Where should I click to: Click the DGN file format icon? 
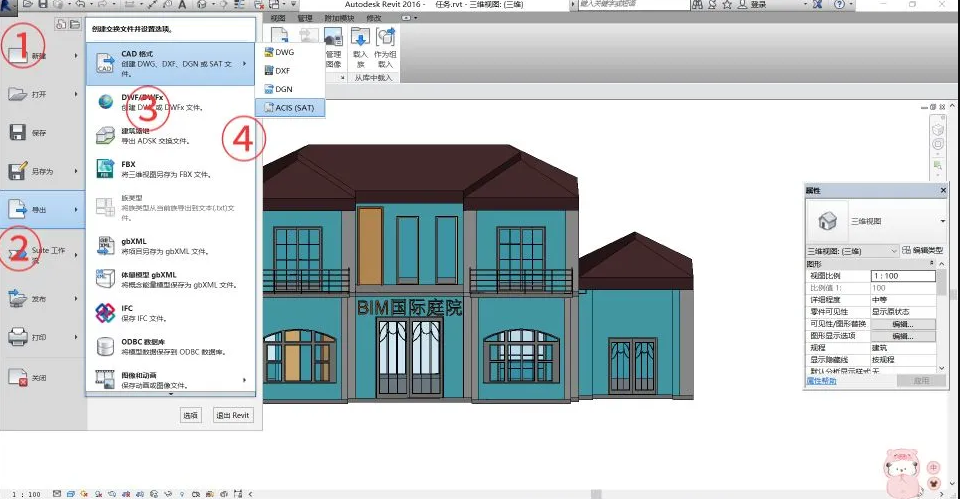pyautogui.click(x=268, y=89)
